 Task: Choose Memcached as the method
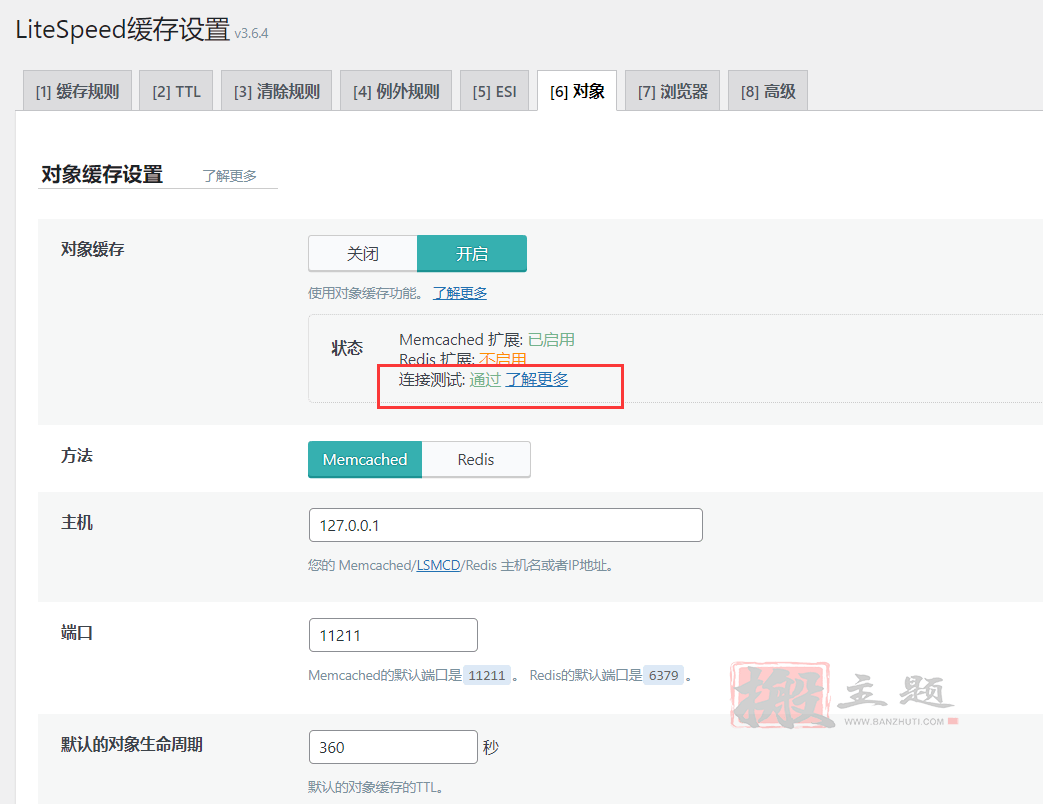[x=365, y=460]
